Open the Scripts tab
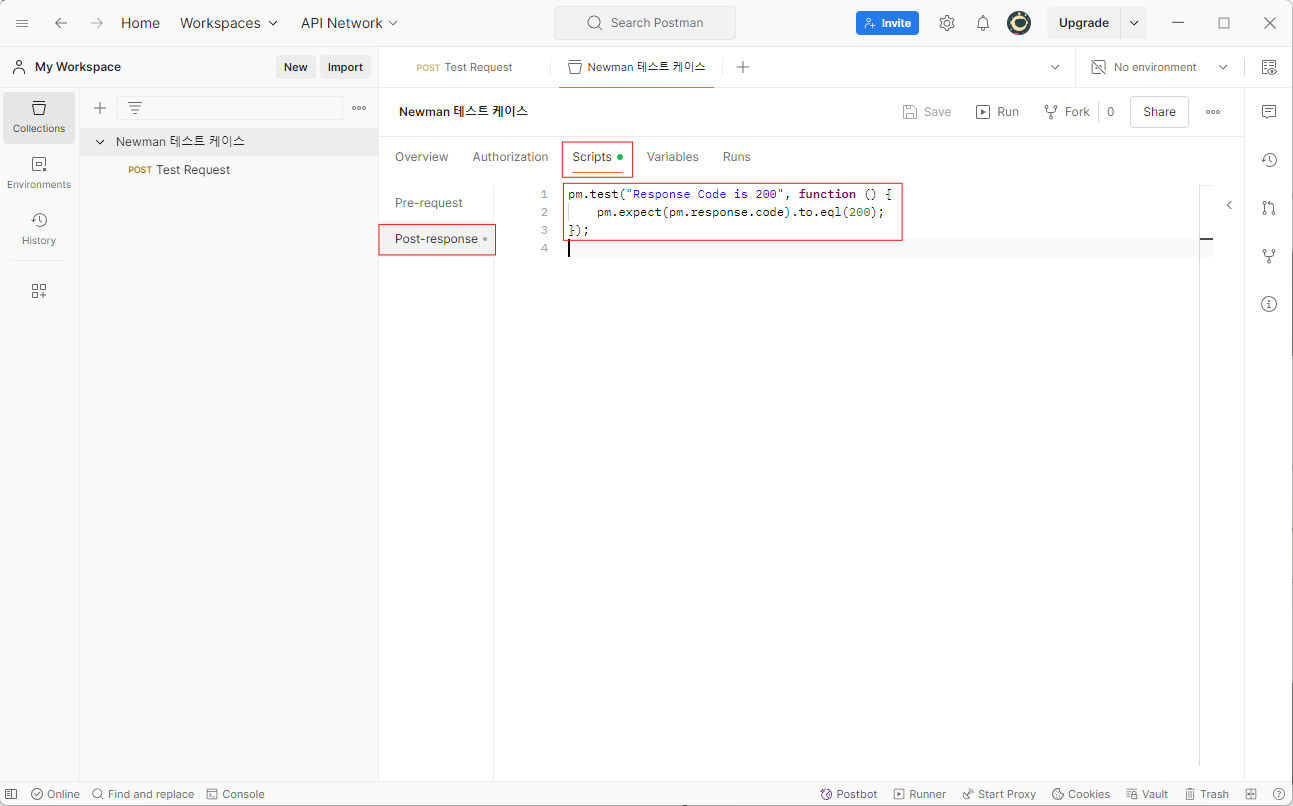 coord(597,157)
